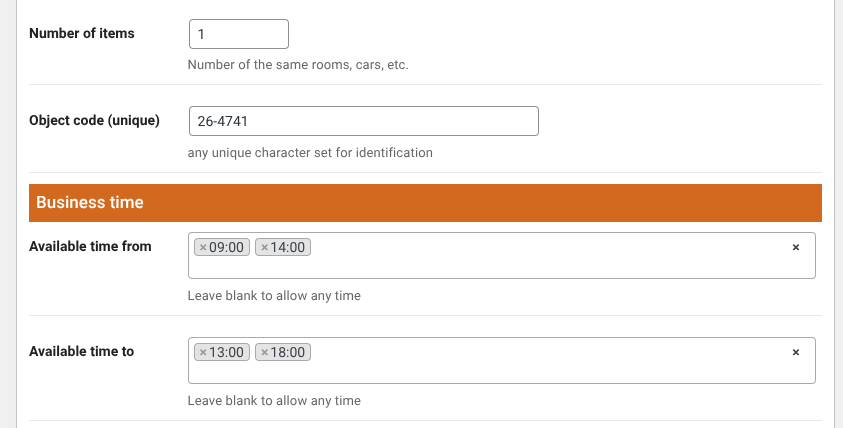Click the Number of items label

(82, 33)
